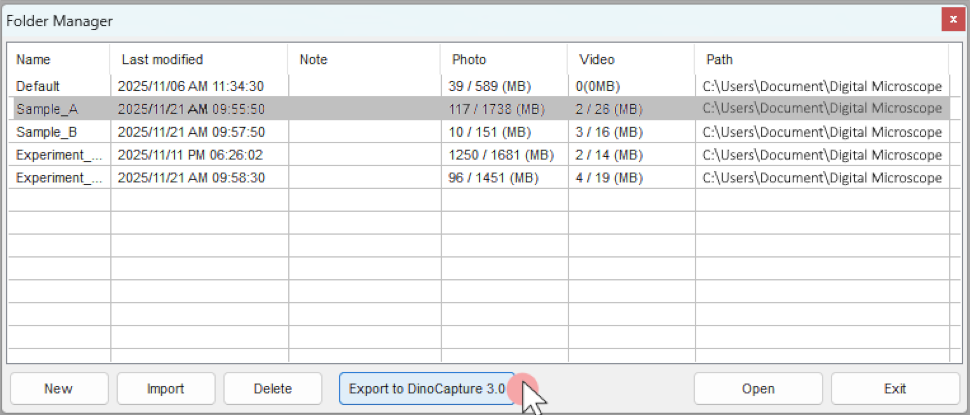Click the path of the Default folder
This screenshot has height=415, width=970.
pyautogui.click(x=822, y=87)
